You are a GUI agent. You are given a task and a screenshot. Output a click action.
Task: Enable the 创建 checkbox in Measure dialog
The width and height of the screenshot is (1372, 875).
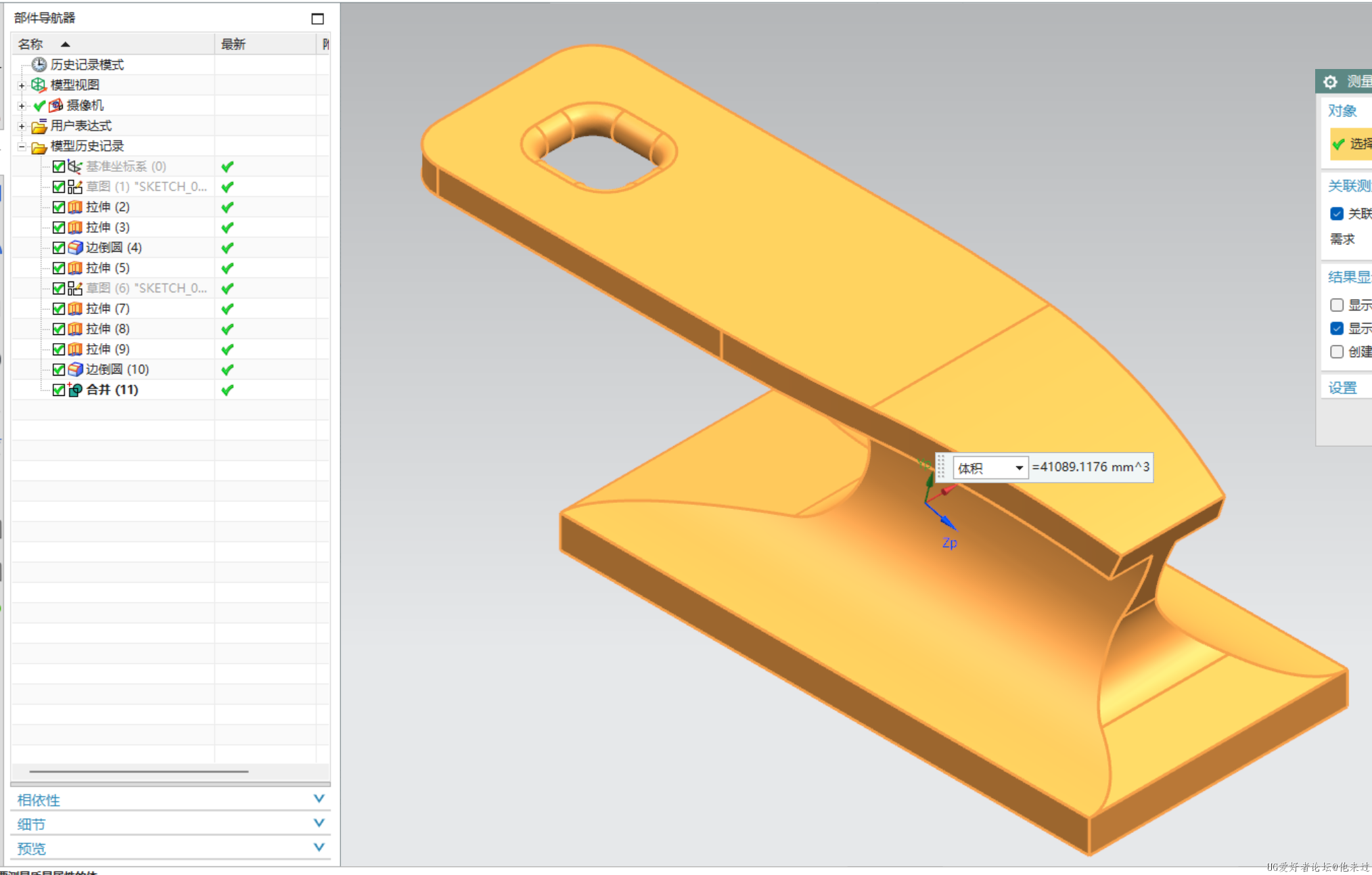point(1337,352)
